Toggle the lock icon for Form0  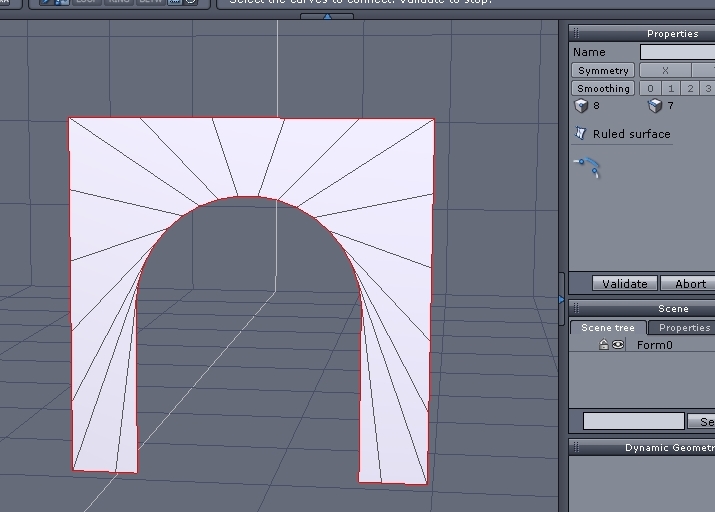(604, 345)
